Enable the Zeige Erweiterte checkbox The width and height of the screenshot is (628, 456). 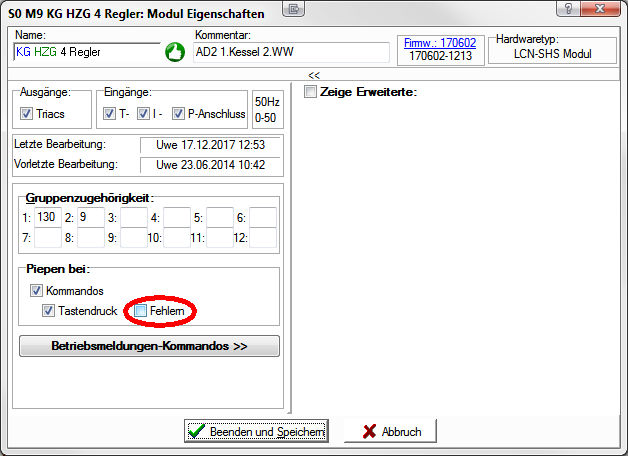[x=310, y=93]
